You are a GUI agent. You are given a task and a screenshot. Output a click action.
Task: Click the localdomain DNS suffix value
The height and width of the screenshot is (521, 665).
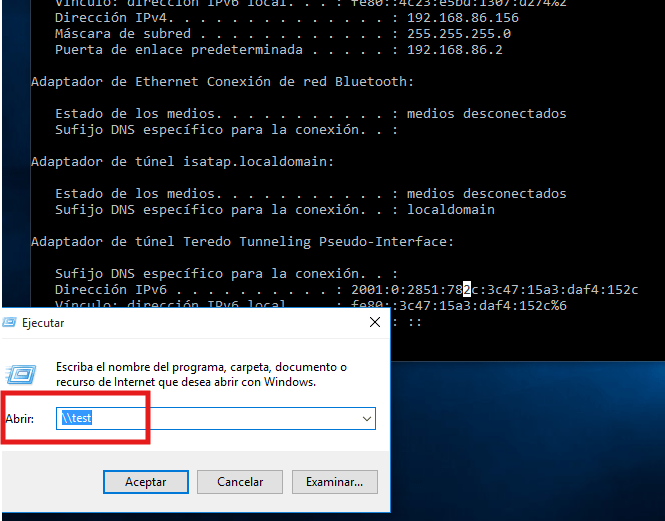[450, 209]
